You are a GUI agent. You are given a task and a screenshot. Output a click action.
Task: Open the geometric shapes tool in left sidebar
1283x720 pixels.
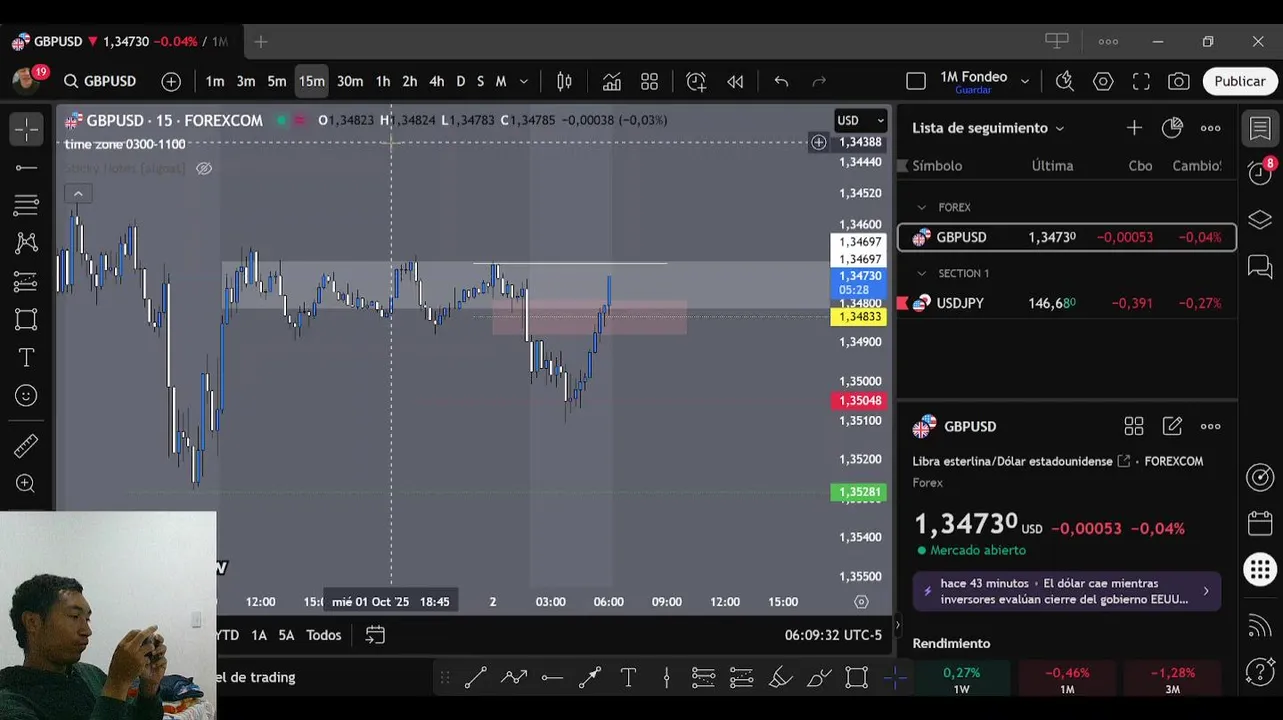27,319
